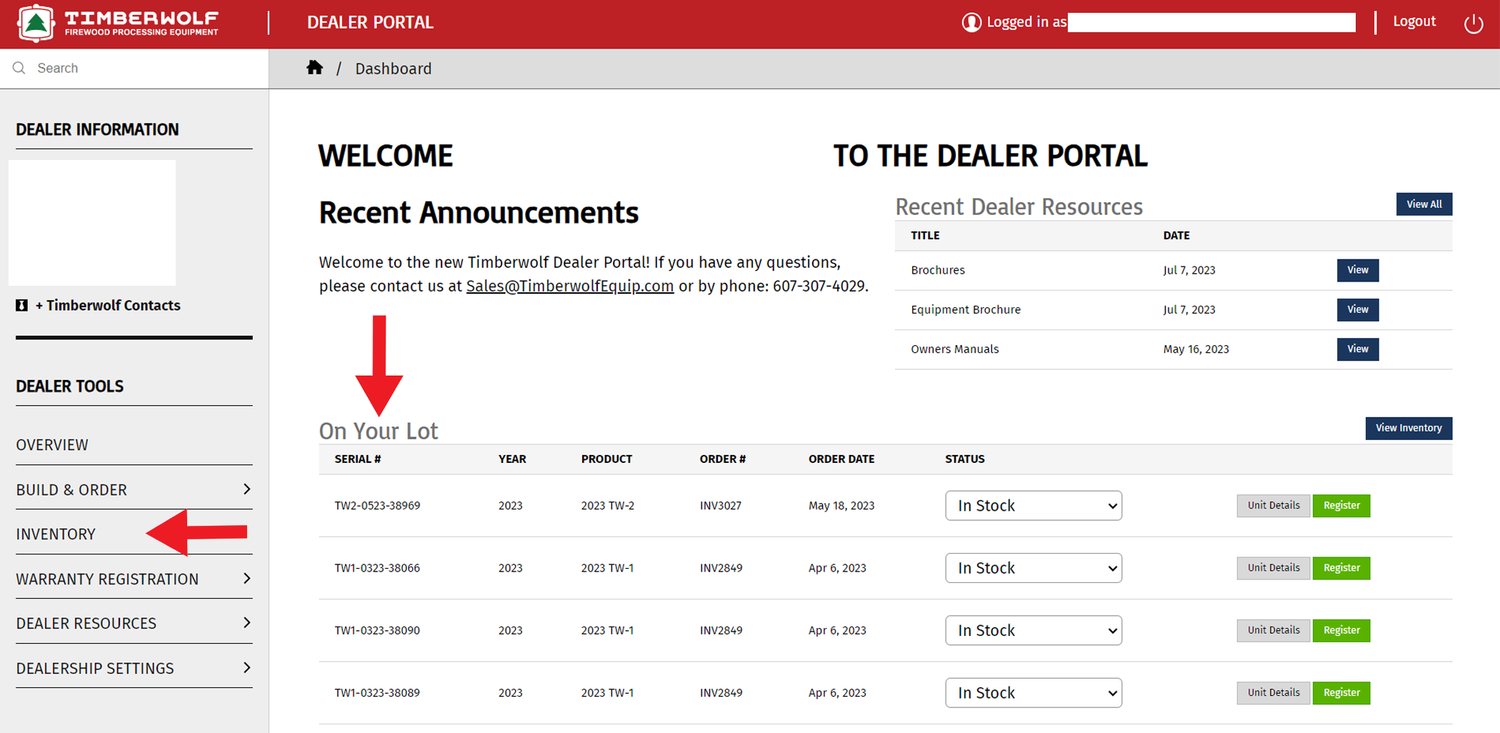Click the SERIAL # column header

click(358, 459)
